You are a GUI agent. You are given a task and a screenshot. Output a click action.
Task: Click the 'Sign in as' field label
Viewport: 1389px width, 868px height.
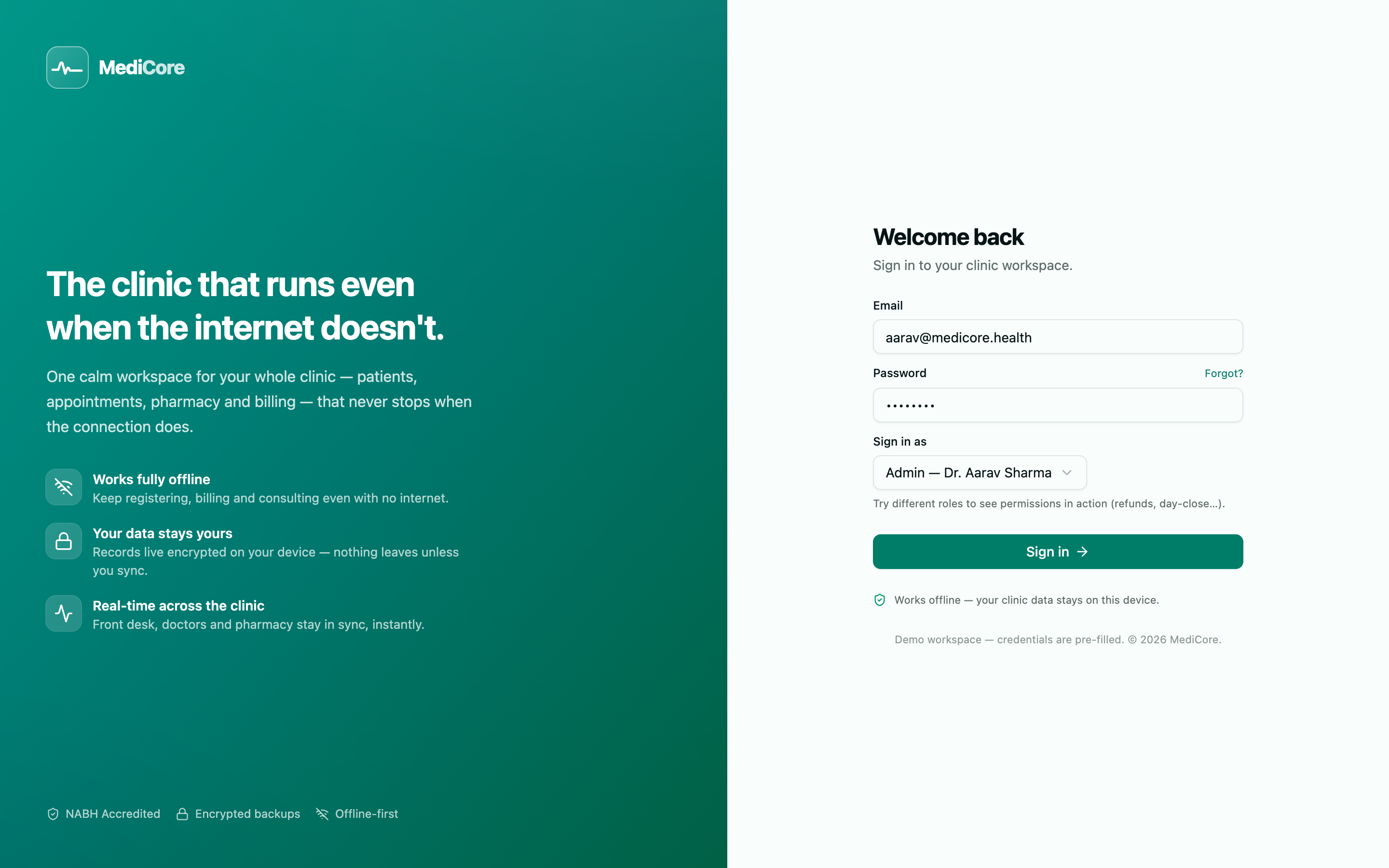click(899, 441)
